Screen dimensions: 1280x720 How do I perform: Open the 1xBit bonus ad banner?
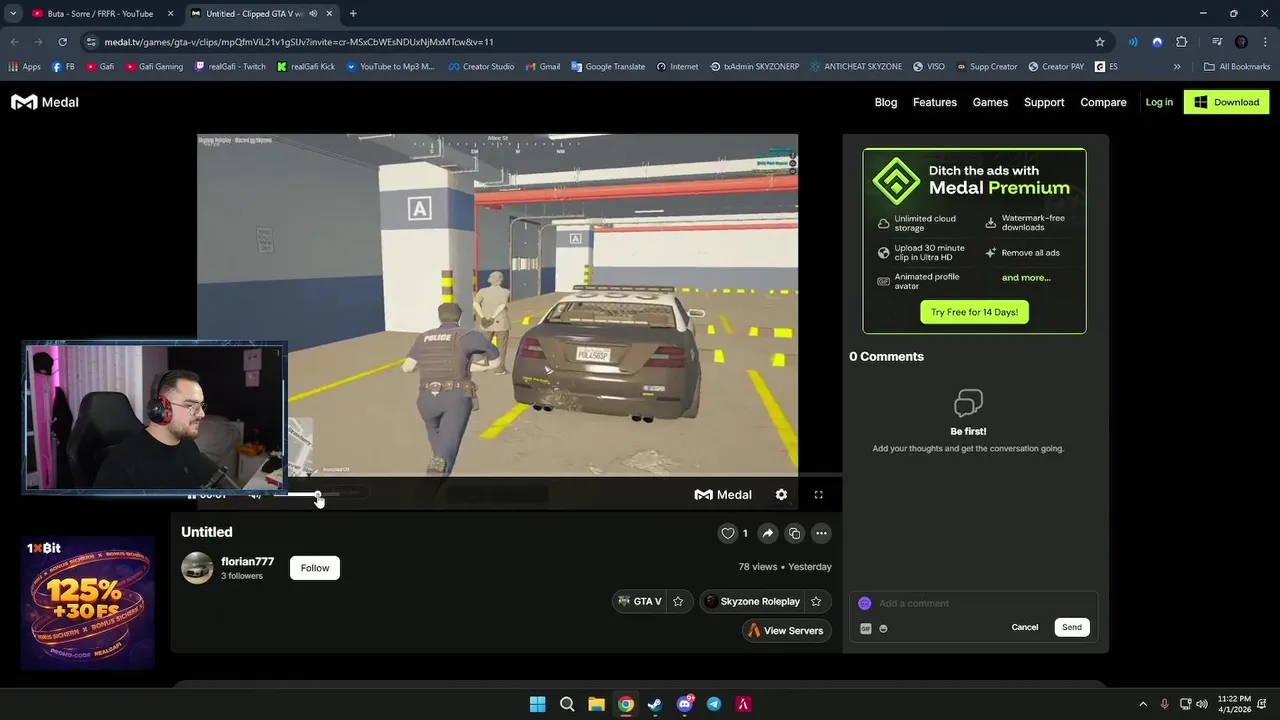(x=88, y=603)
